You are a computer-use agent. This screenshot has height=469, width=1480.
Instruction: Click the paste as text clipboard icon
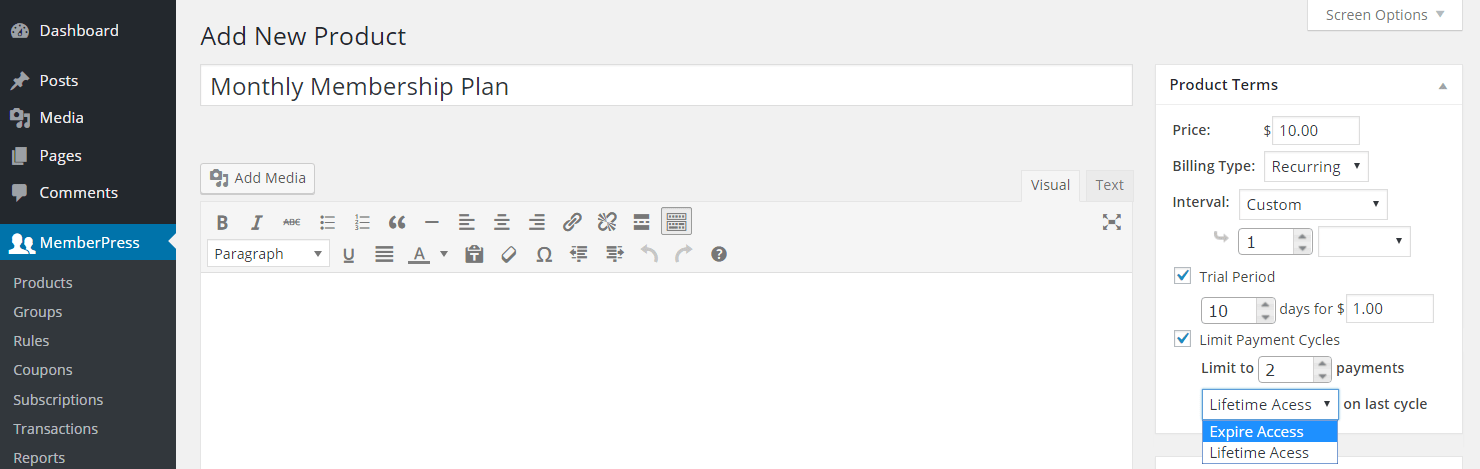[x=474, y=254]
